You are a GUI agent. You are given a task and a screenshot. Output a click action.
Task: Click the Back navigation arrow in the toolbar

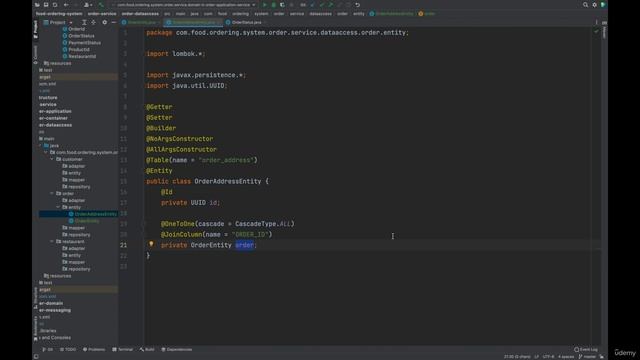pos(66,5)
